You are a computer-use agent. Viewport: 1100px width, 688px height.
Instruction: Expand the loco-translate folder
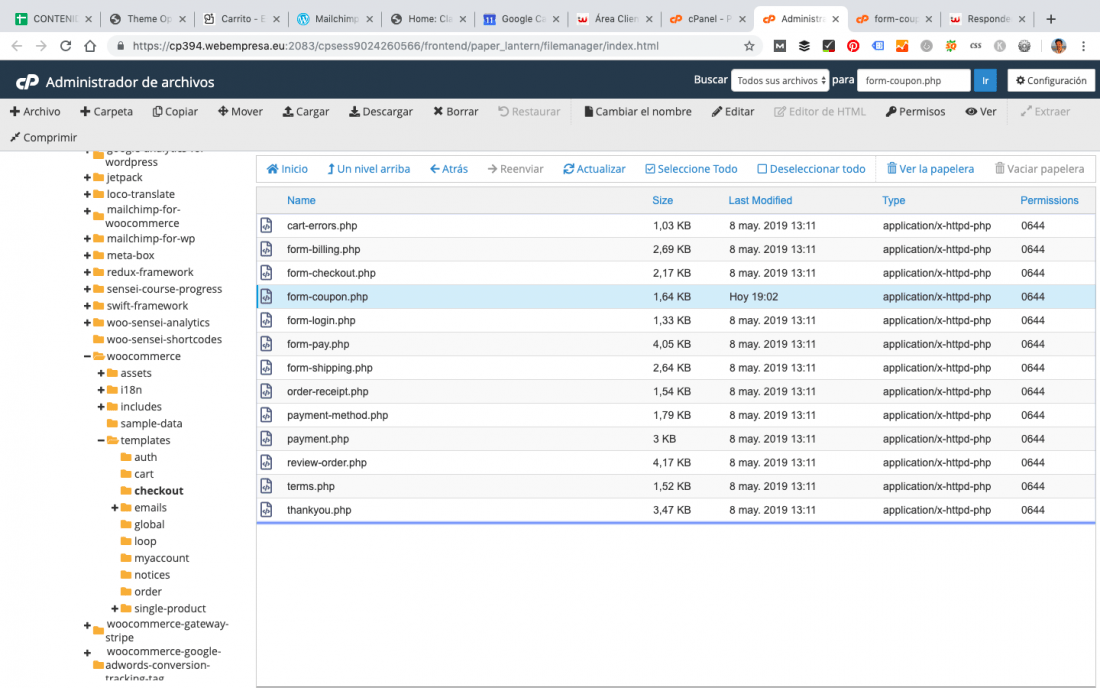click(x=87, y=194)
